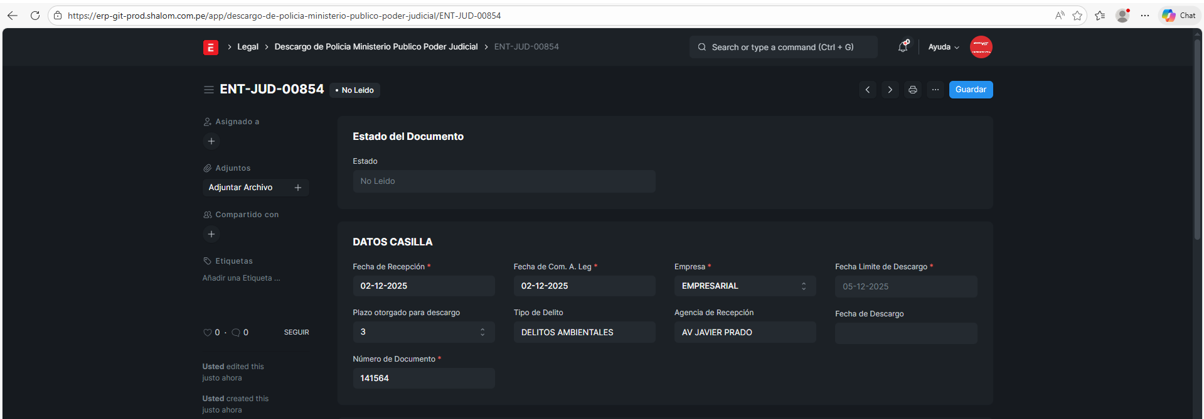
Task: Add share user plus under Compartido con
Action: point(211,234)
